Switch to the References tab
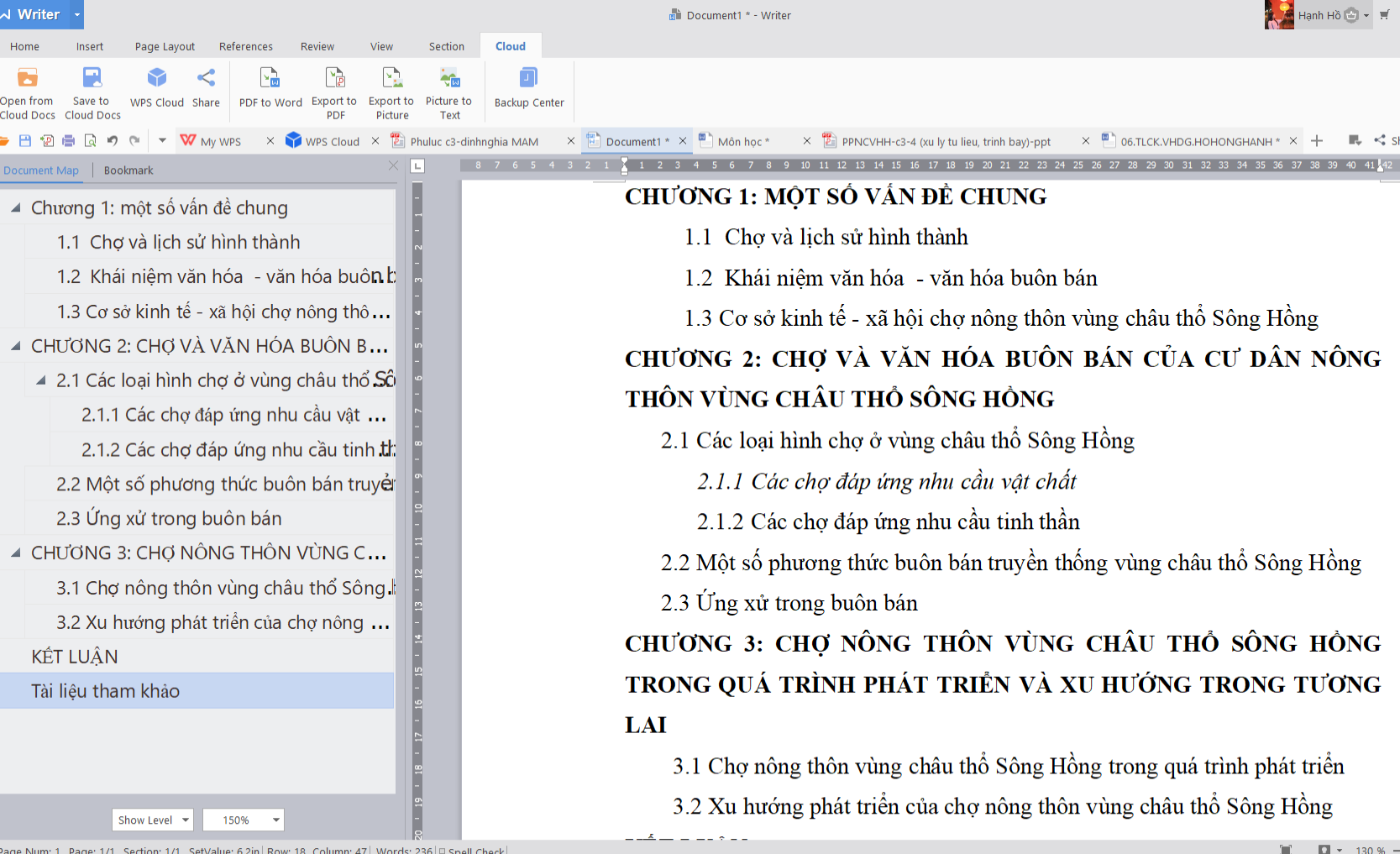Screen dimensions: 1400x854 click(x=246, y=46)
